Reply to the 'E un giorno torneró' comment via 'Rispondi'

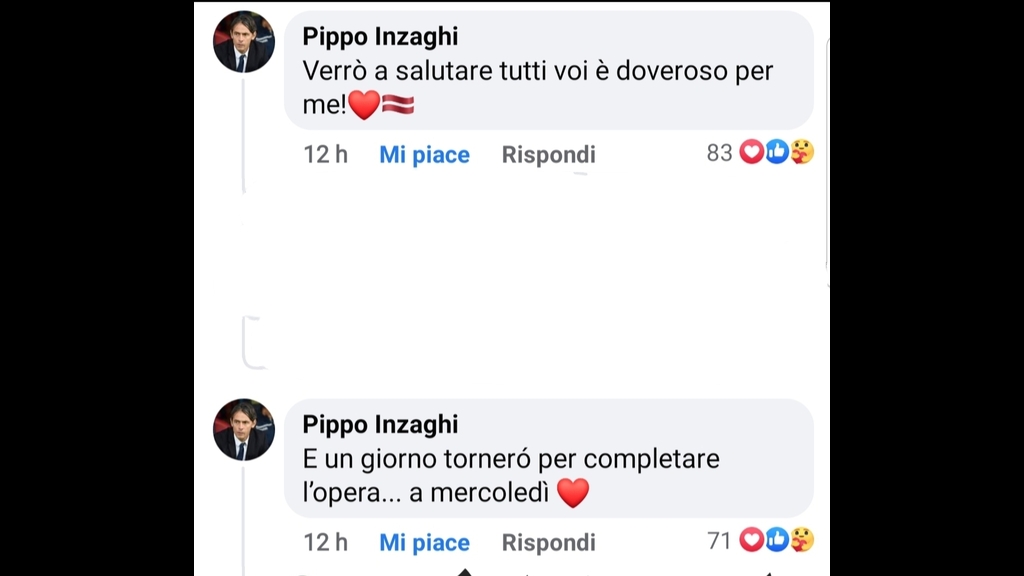pyautogui.click(x=548, y=543)
